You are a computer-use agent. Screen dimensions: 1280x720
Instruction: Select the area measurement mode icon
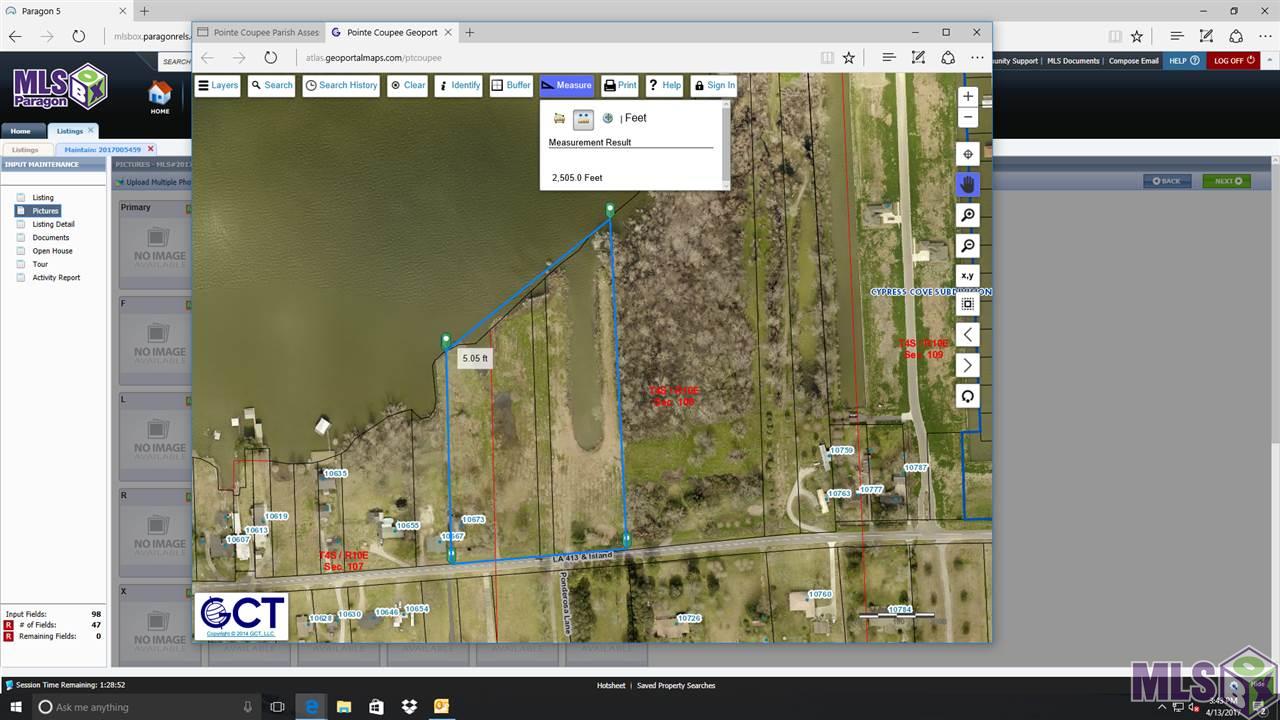(x=559, y=119)
